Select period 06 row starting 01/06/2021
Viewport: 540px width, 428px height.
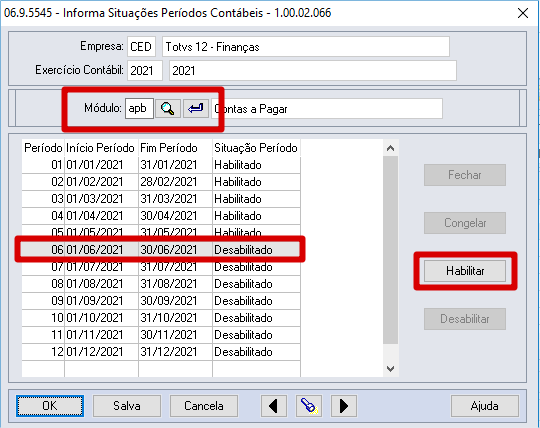click(x=161, y=250)
